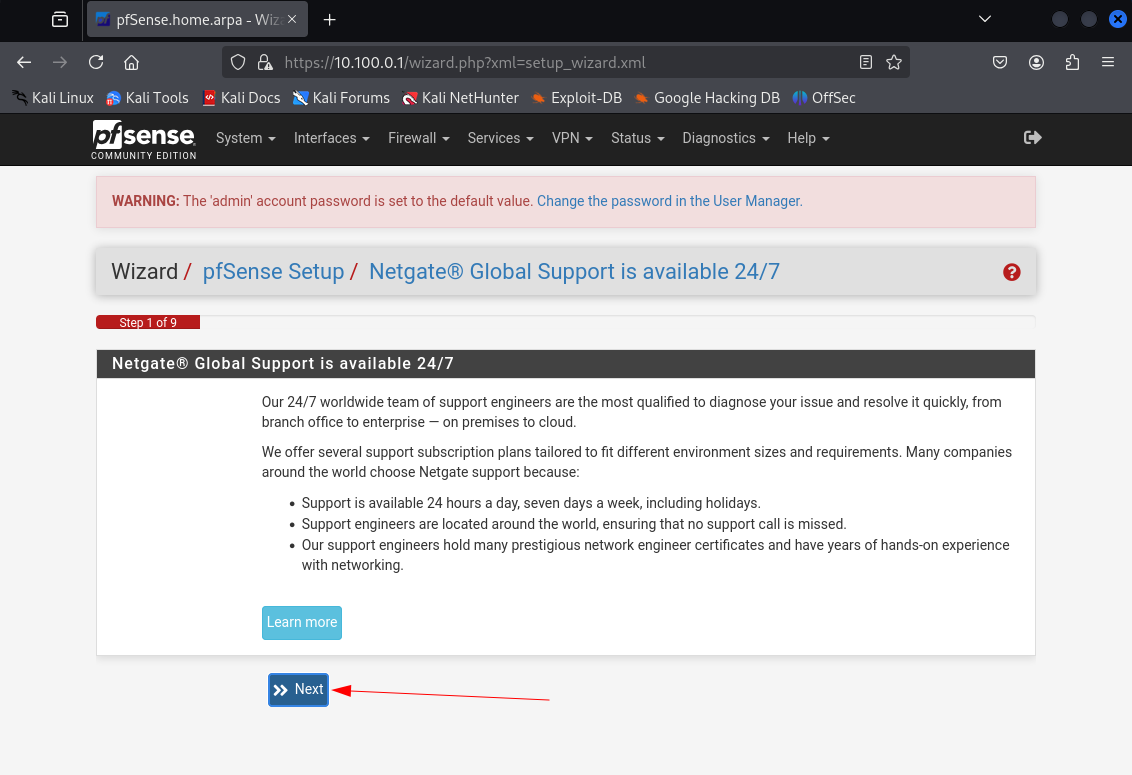Image resolution: width=1132 pixels, height=775 pixels.
Task: Open Google Hacking DB bookmark
Action: pyautogui.click(x=707, y=98)
